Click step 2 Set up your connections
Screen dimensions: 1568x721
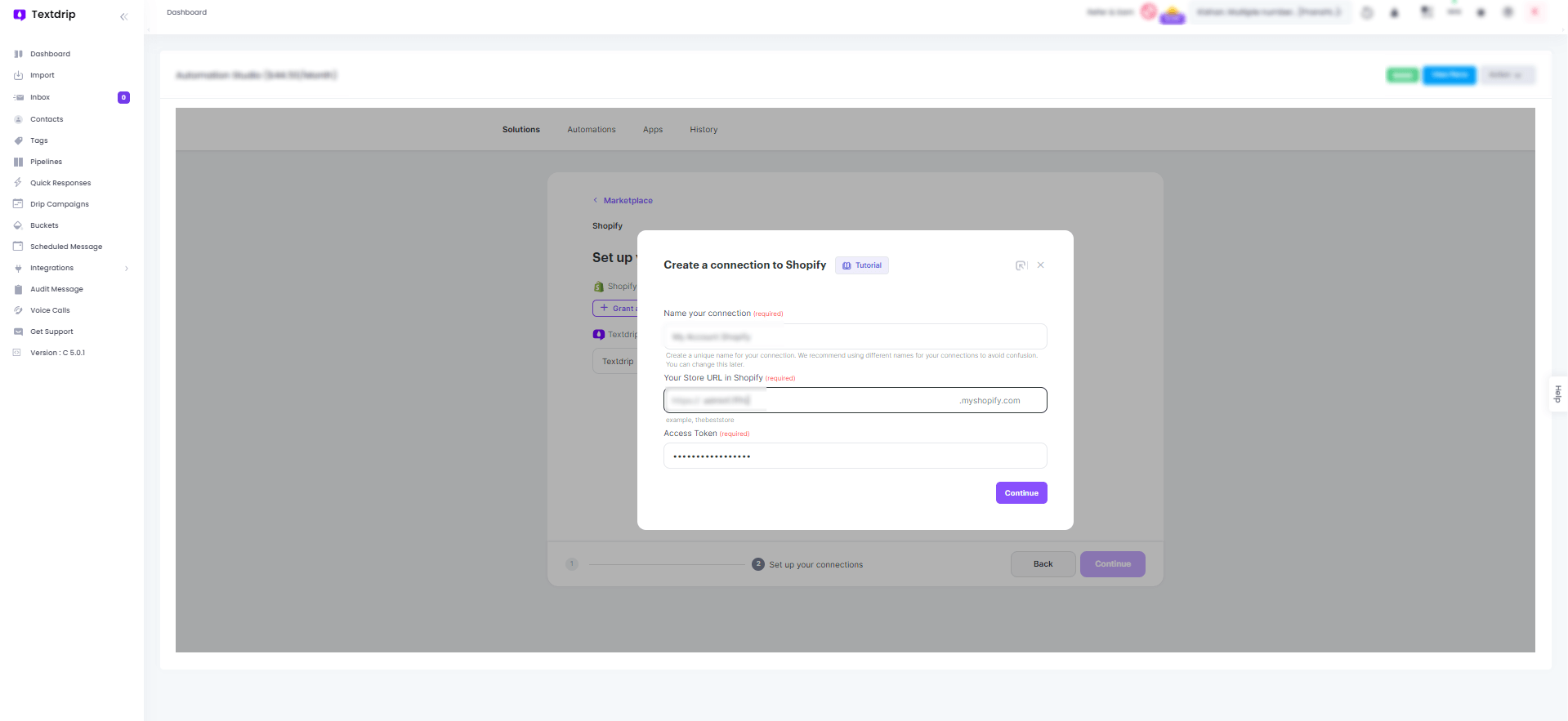[x=807, y=564]
